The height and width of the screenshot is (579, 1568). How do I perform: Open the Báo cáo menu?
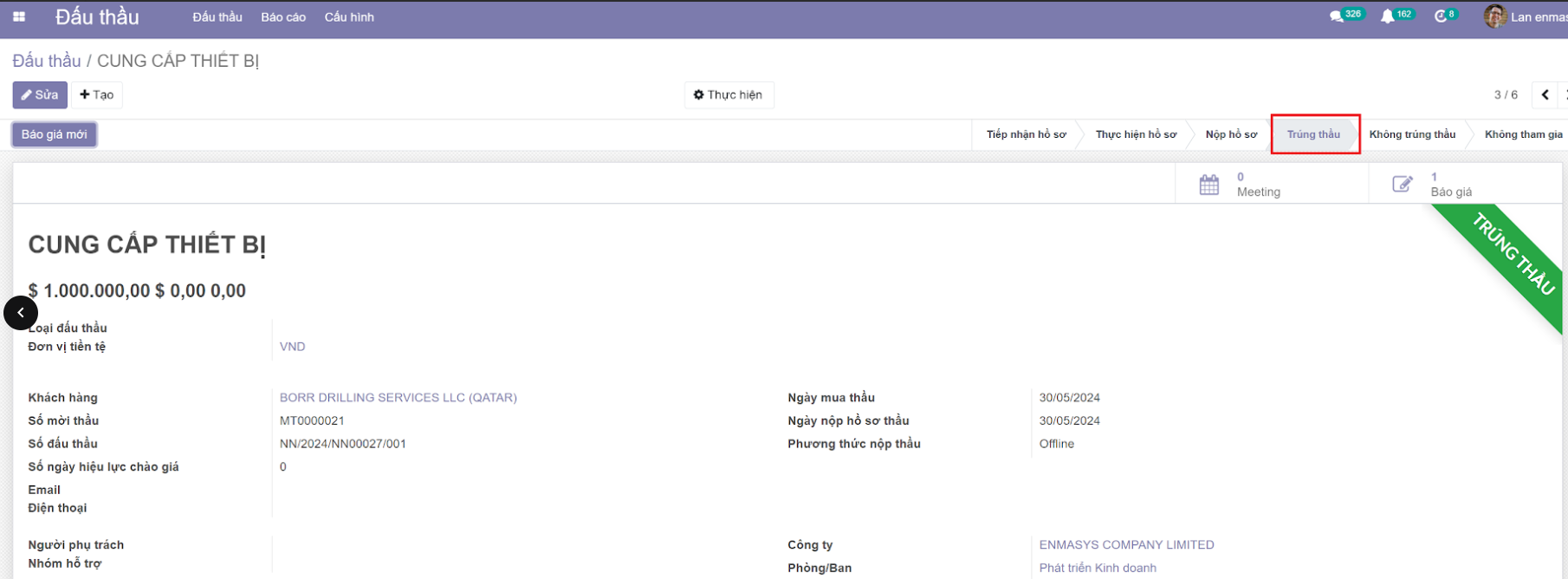tap(283, 17)
